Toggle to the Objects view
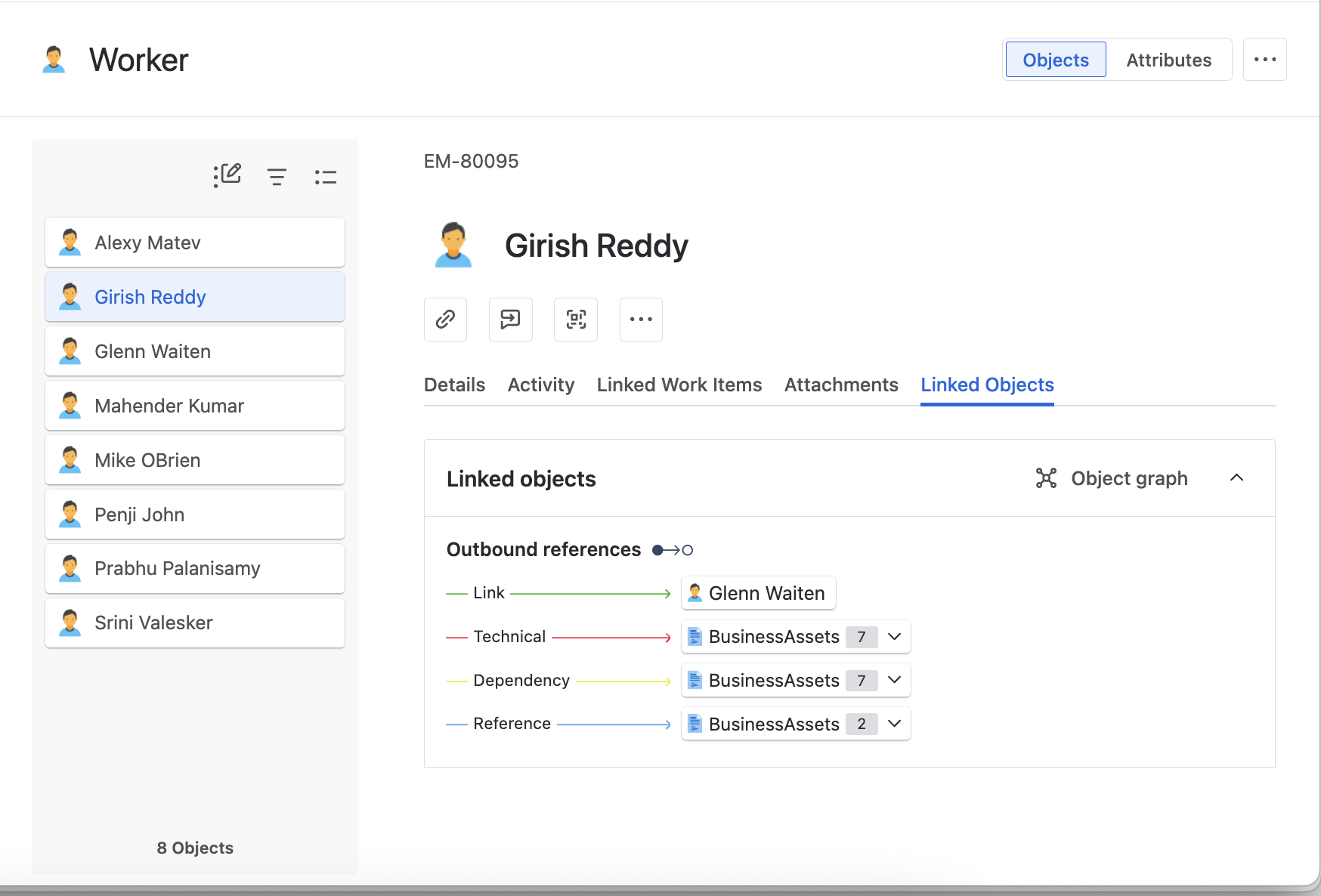 point(1056,60)
